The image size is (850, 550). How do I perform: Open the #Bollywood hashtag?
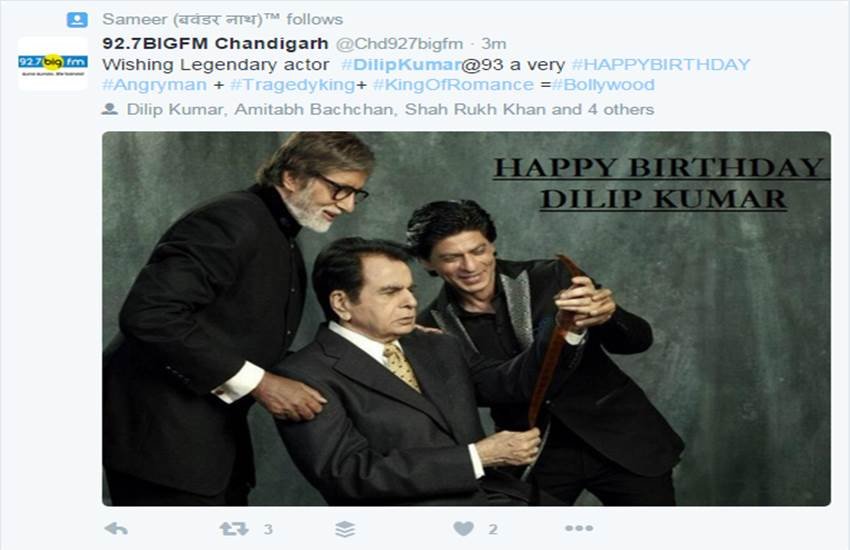(603, 85)
